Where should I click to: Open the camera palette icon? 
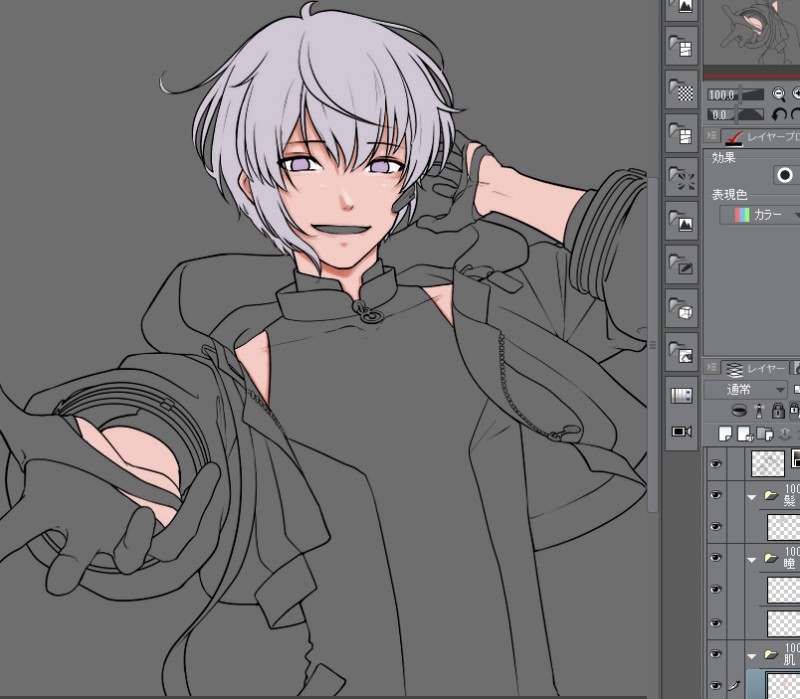click(x=681, y=432)
